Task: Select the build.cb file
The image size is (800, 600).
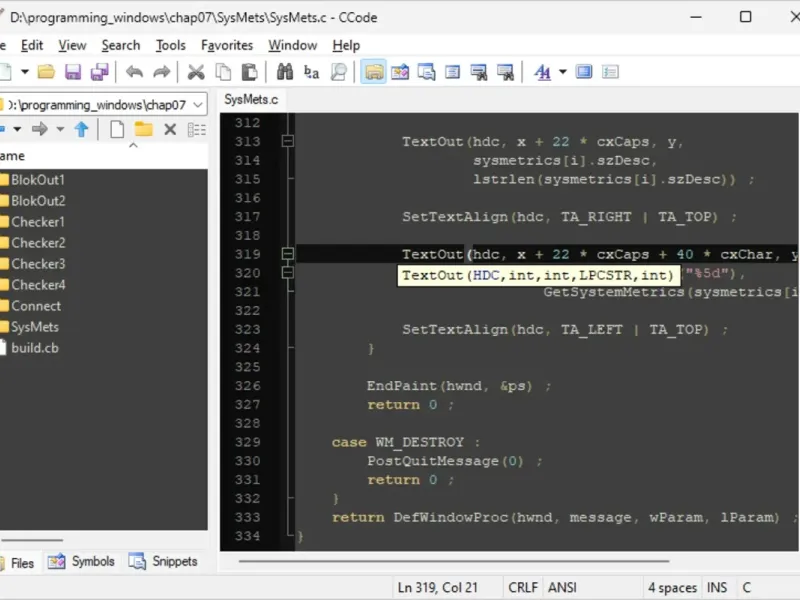Action: pos(35,348)
